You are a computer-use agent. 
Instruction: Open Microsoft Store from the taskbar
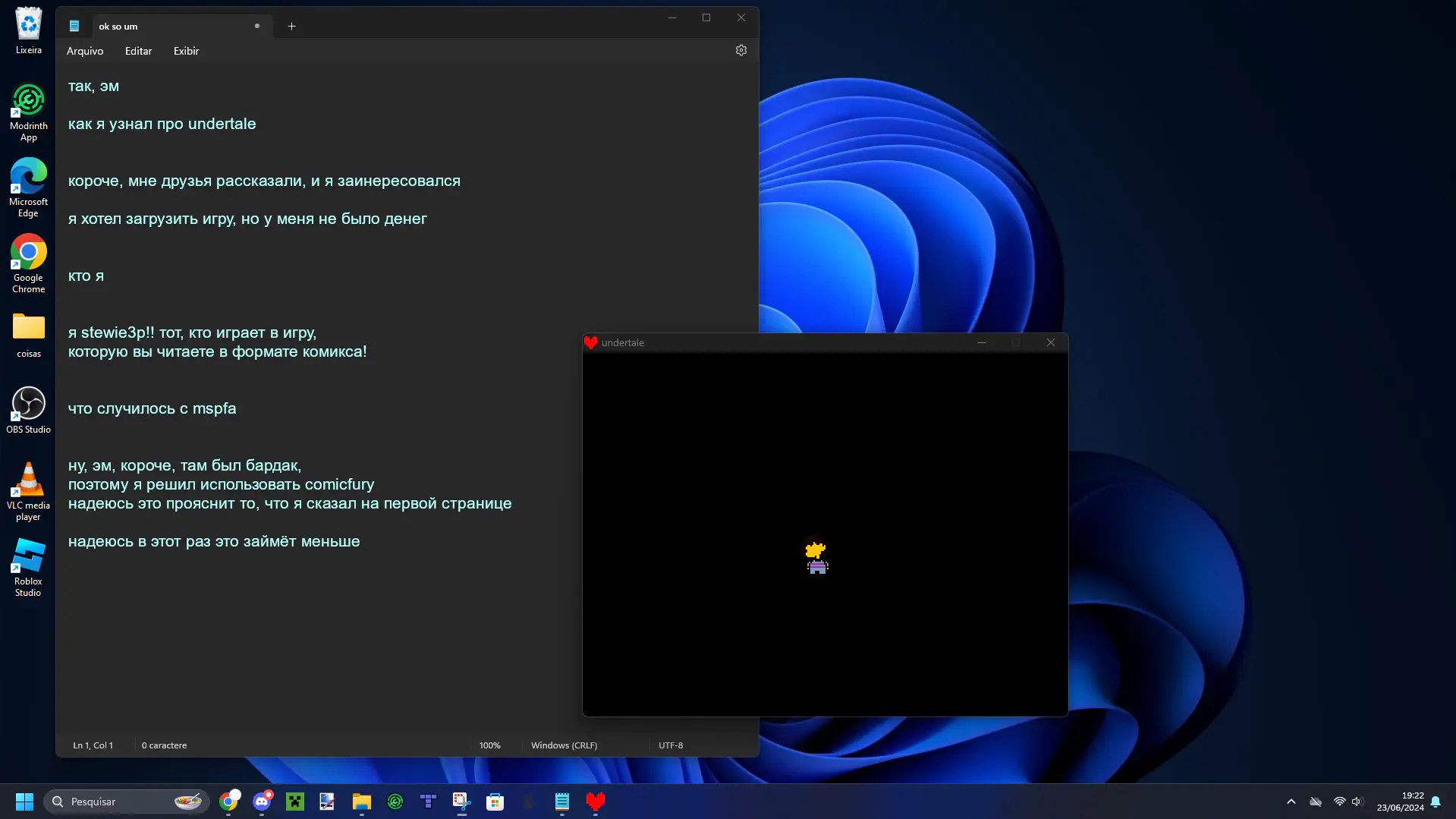[x=495, y=802]
